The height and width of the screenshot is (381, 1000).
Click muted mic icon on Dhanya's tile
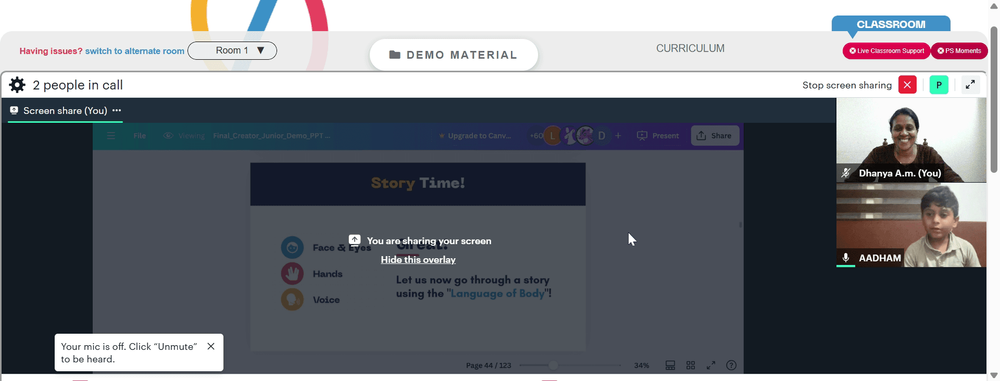(846, 173)
